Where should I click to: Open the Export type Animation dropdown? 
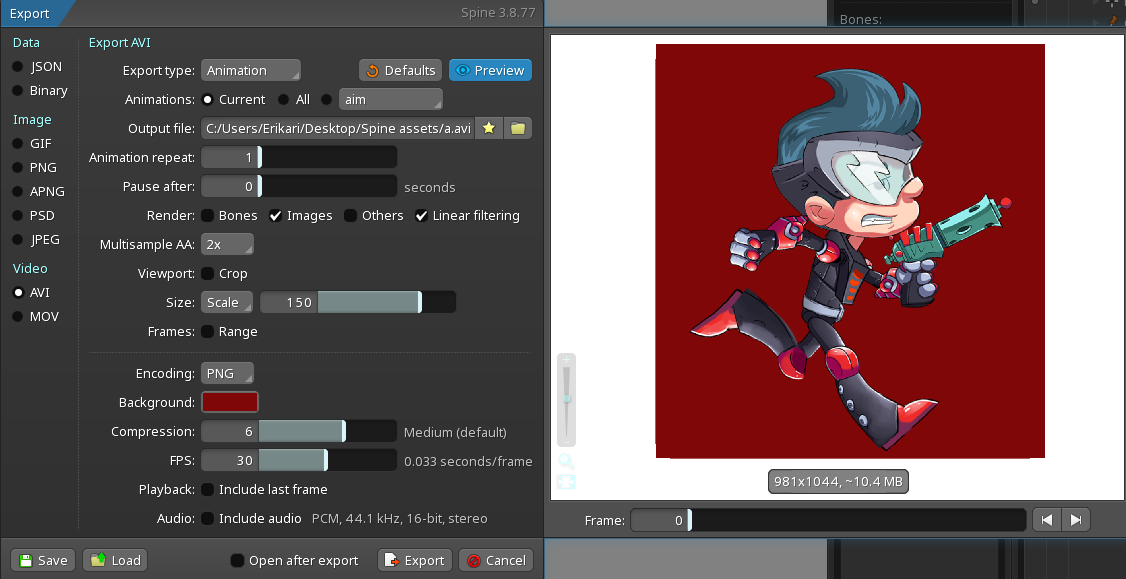coord(251,70)
